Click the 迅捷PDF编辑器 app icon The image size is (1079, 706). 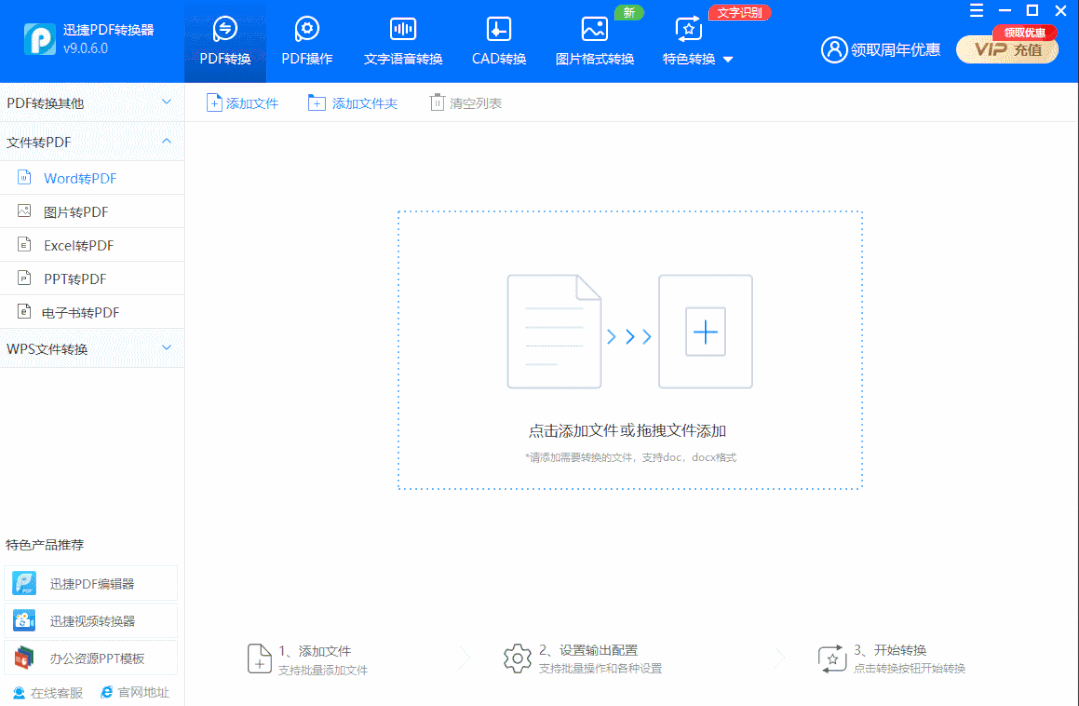coord(24,584)
